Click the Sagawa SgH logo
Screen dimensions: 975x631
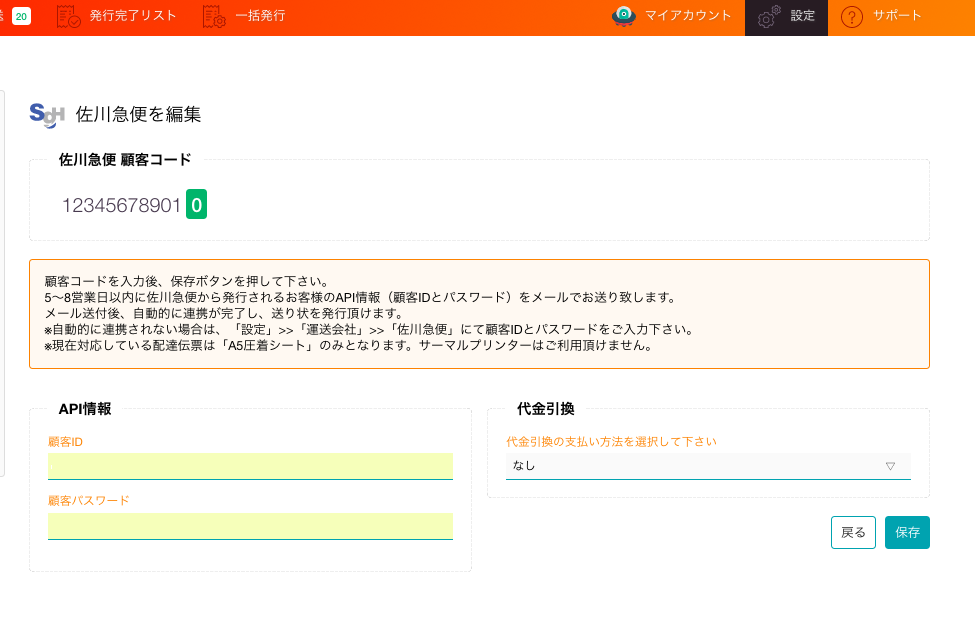[x=47, y=115]
